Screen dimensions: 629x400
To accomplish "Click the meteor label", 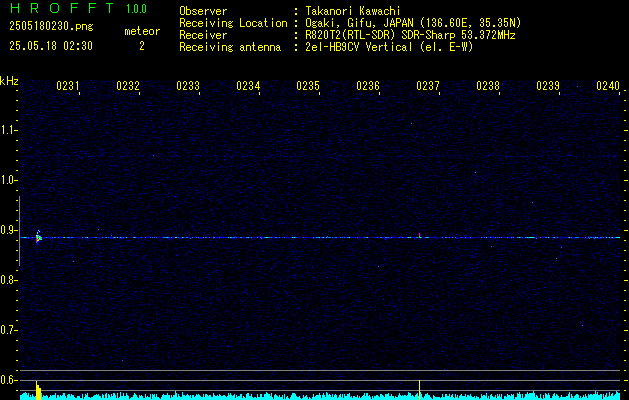I will 142,31.
